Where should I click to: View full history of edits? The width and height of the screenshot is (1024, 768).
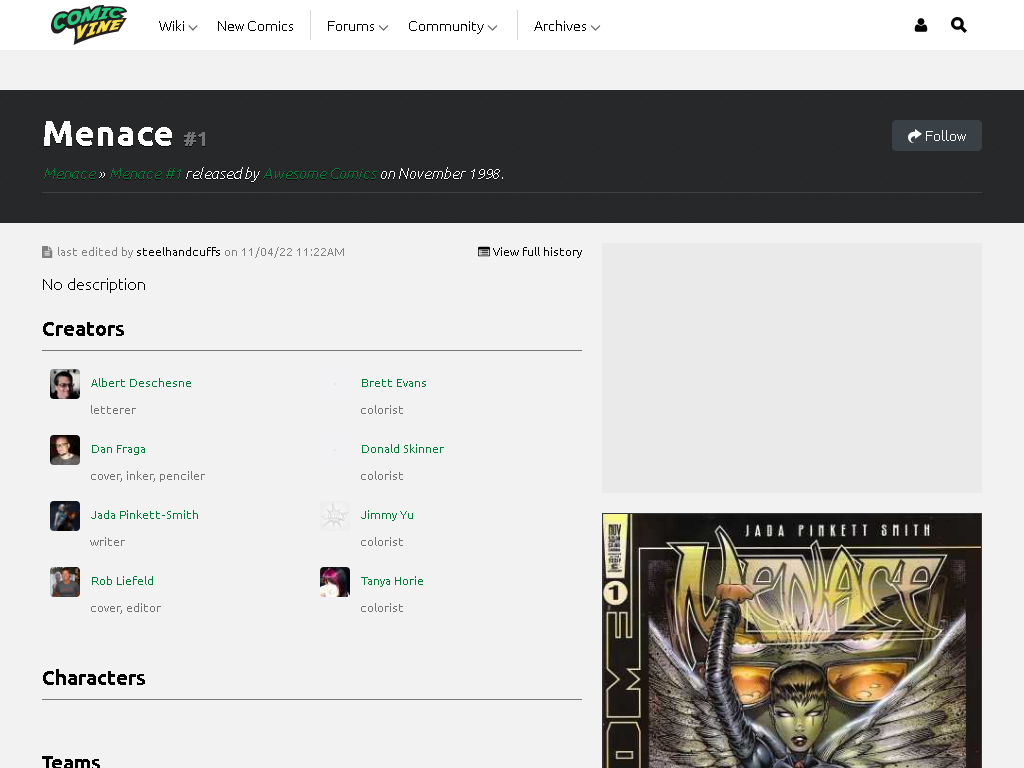[x=530, y=252]
